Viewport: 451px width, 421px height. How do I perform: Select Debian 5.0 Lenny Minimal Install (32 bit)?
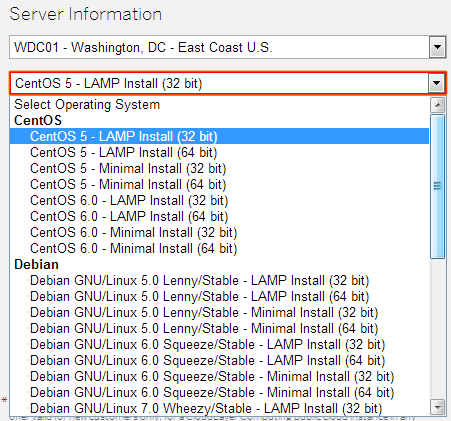pos(219,312)
